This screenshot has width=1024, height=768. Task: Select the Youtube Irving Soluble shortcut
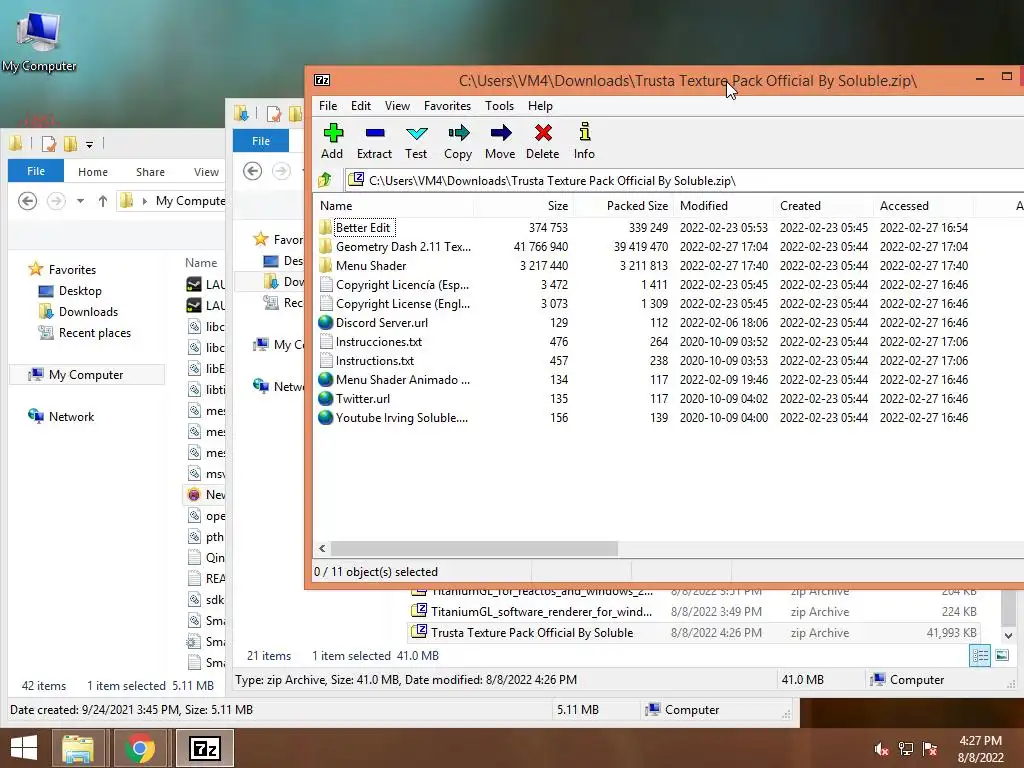pos(402,417)
